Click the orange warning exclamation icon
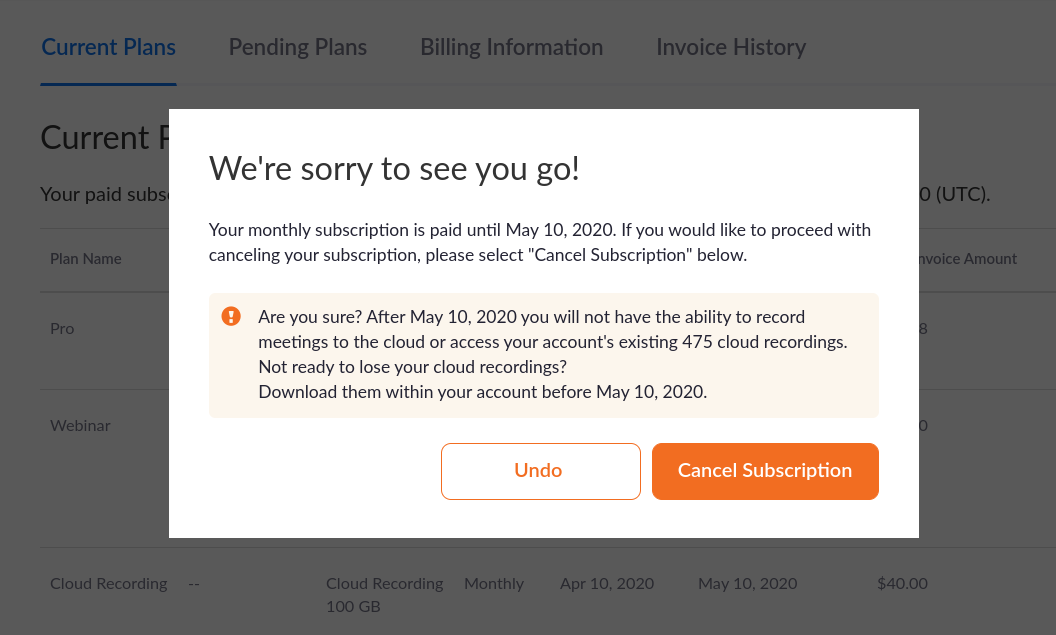 click(231, 317)
